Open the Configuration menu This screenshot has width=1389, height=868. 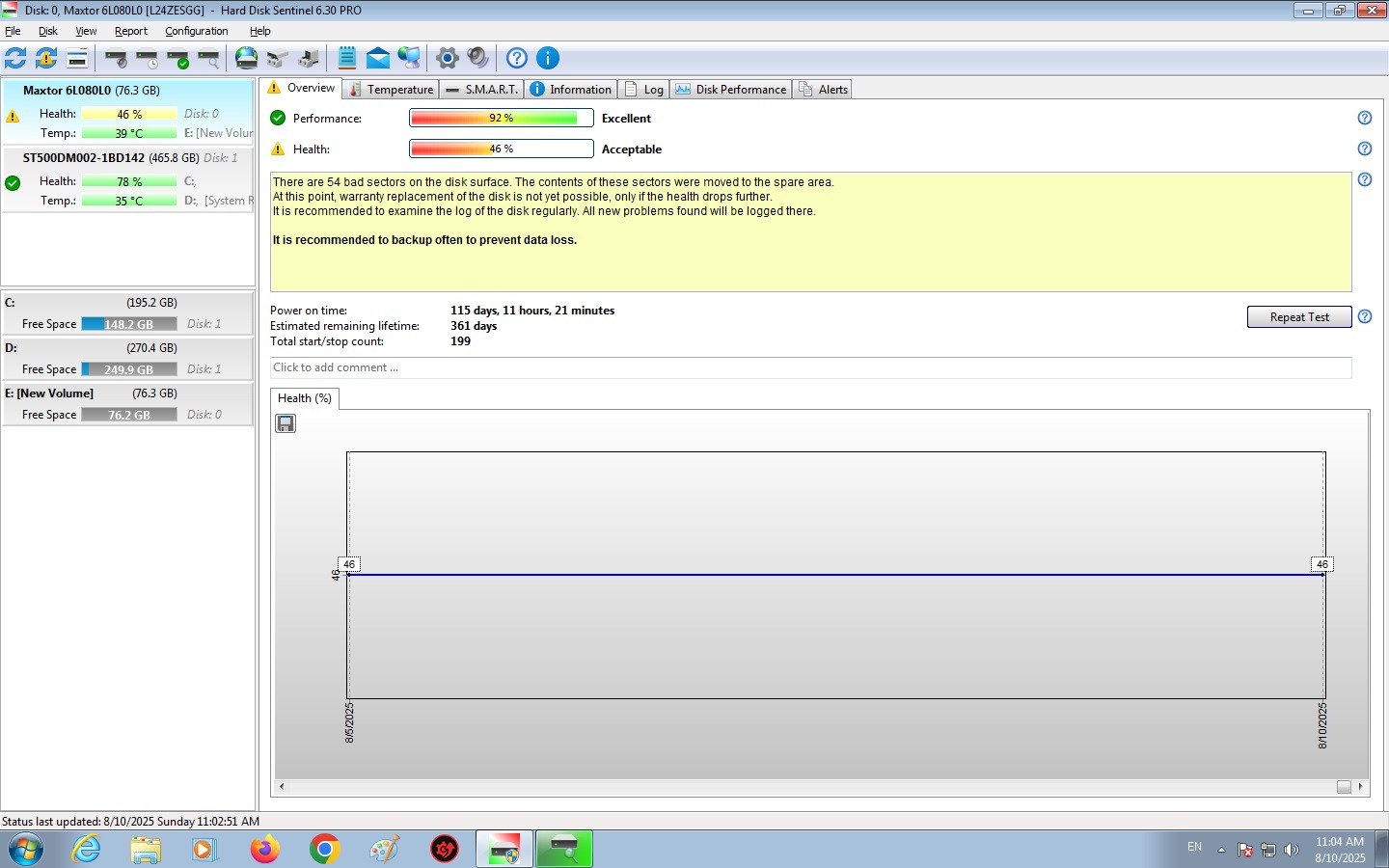click(197, 31)
